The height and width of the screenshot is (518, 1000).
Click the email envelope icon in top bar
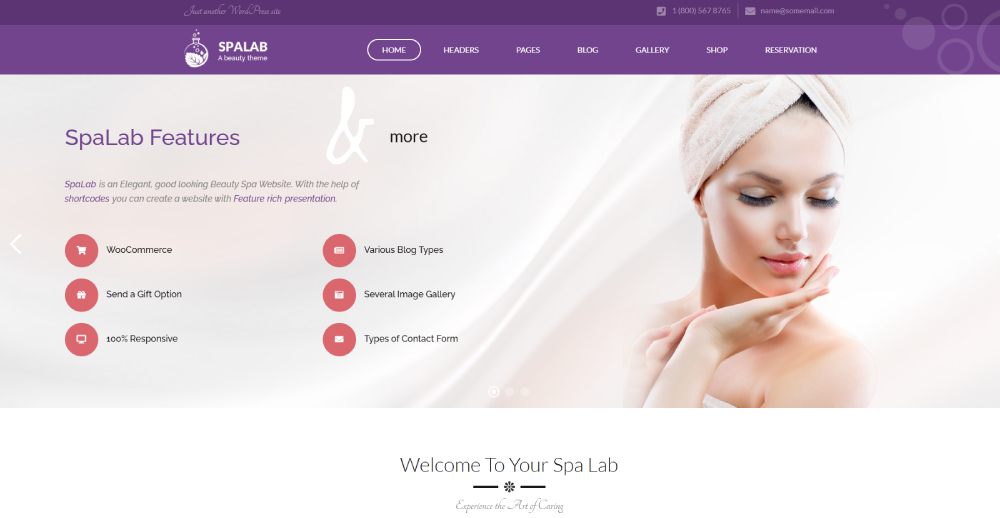click(750, 11)
